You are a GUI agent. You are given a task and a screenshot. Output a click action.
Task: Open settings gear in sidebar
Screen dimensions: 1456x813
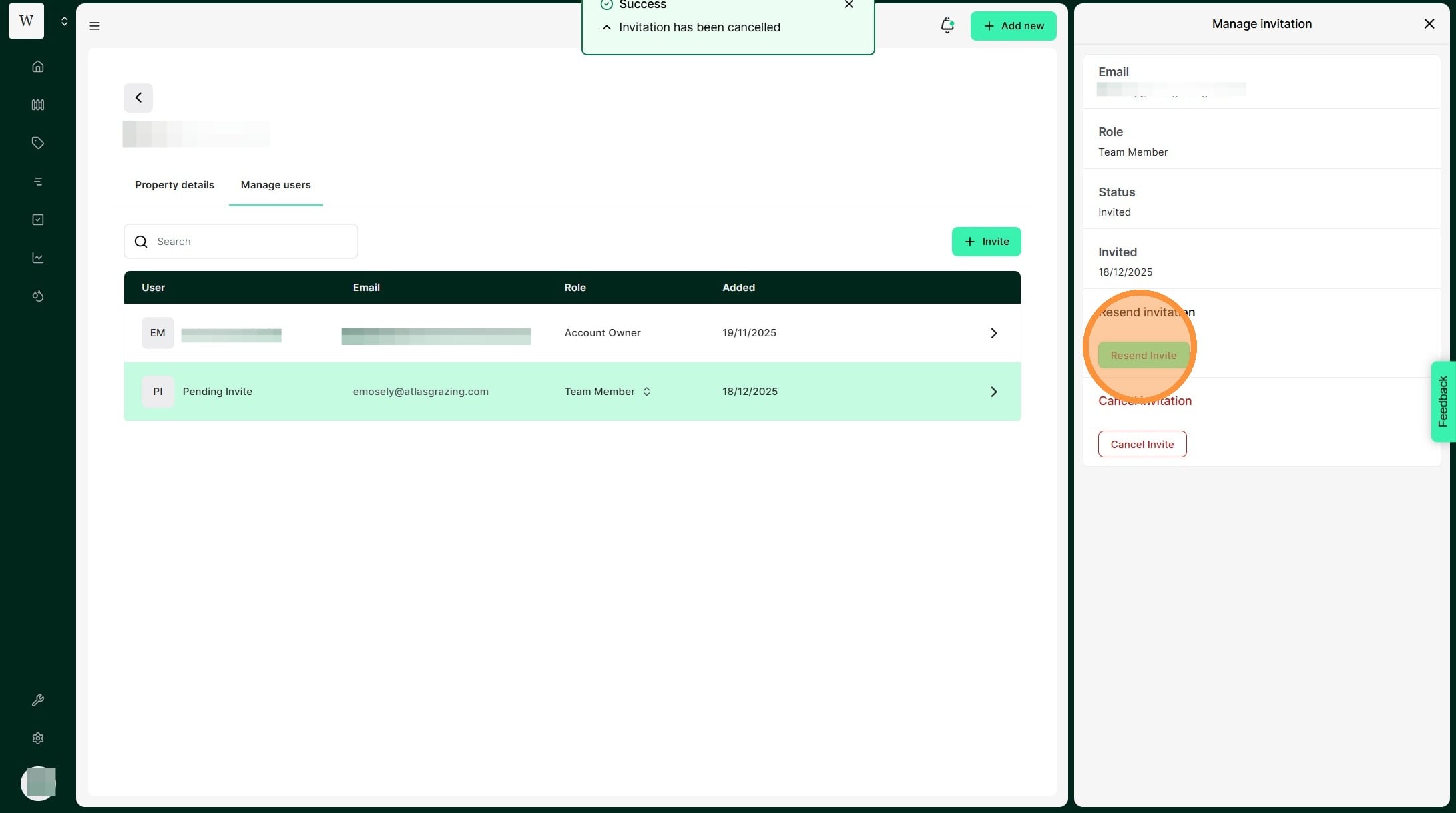(38, 738)
